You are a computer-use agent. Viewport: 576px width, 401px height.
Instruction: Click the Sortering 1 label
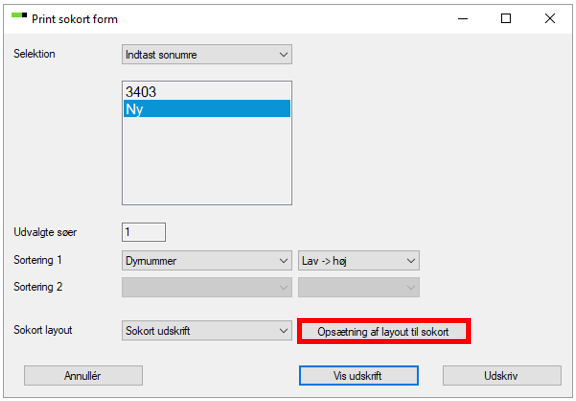38,260
